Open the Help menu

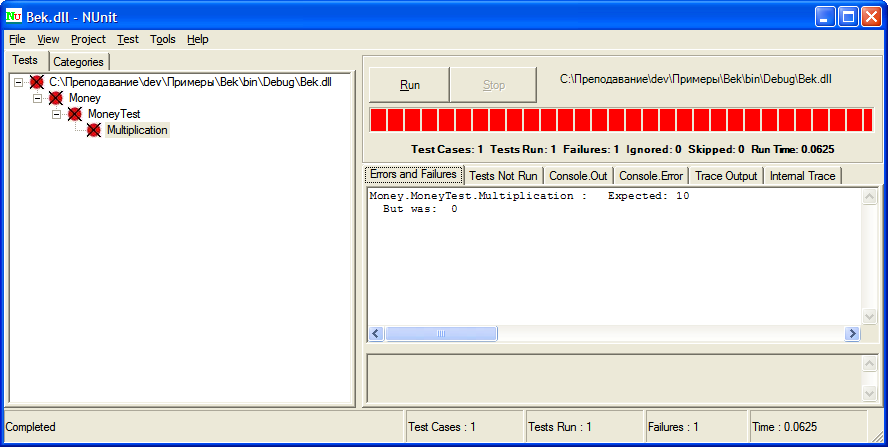(198, 39)
